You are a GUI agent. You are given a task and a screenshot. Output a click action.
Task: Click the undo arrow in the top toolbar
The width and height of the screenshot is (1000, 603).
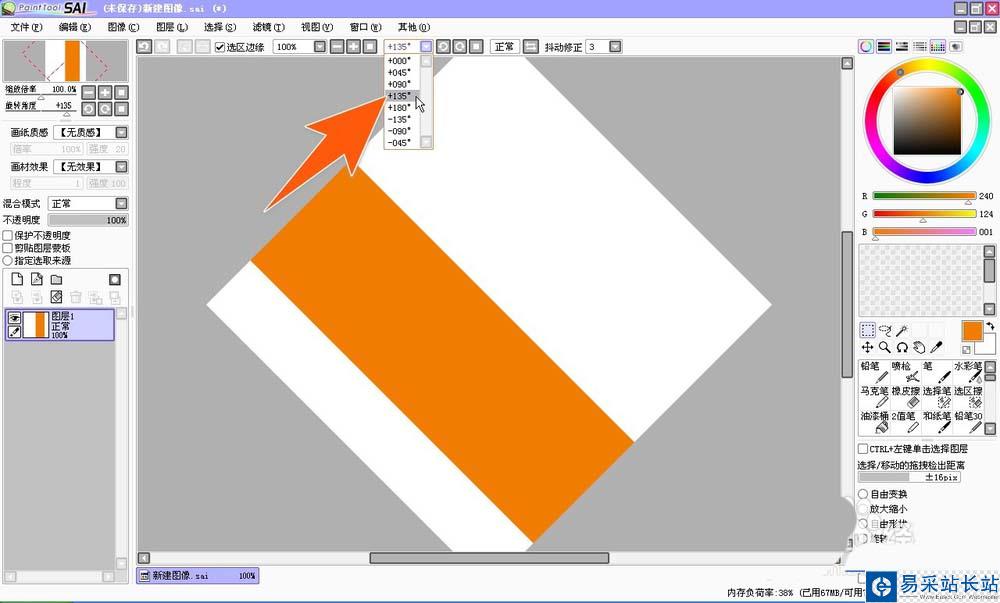pyautogui.click(x=144, y=47)
